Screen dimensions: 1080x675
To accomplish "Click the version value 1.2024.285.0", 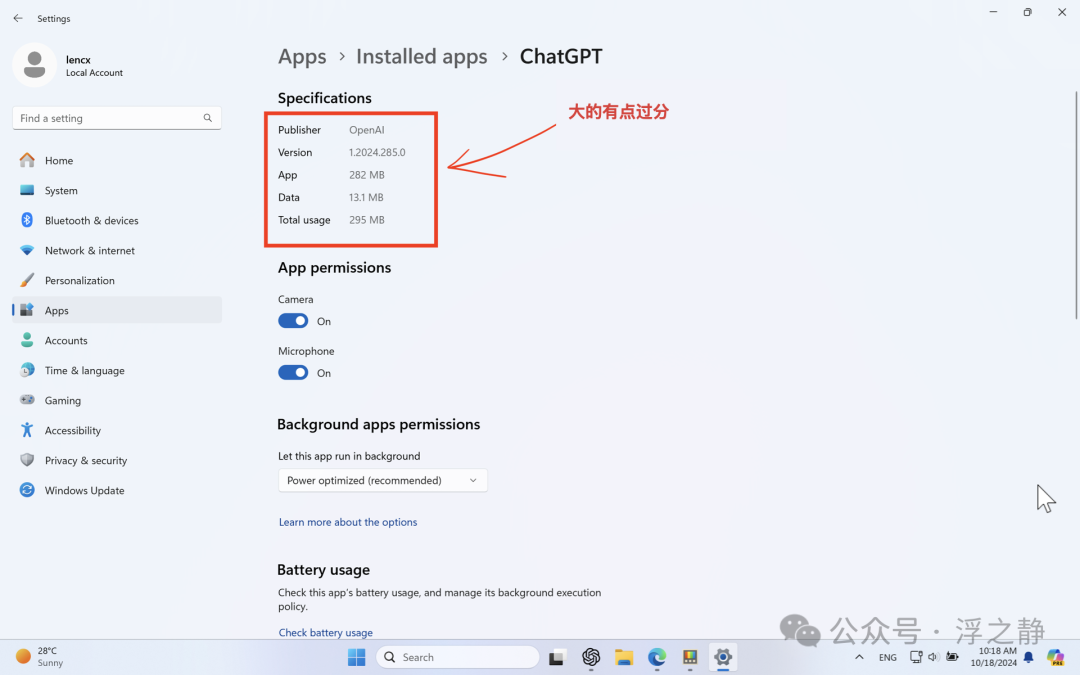I will click(x=377, y=152).
